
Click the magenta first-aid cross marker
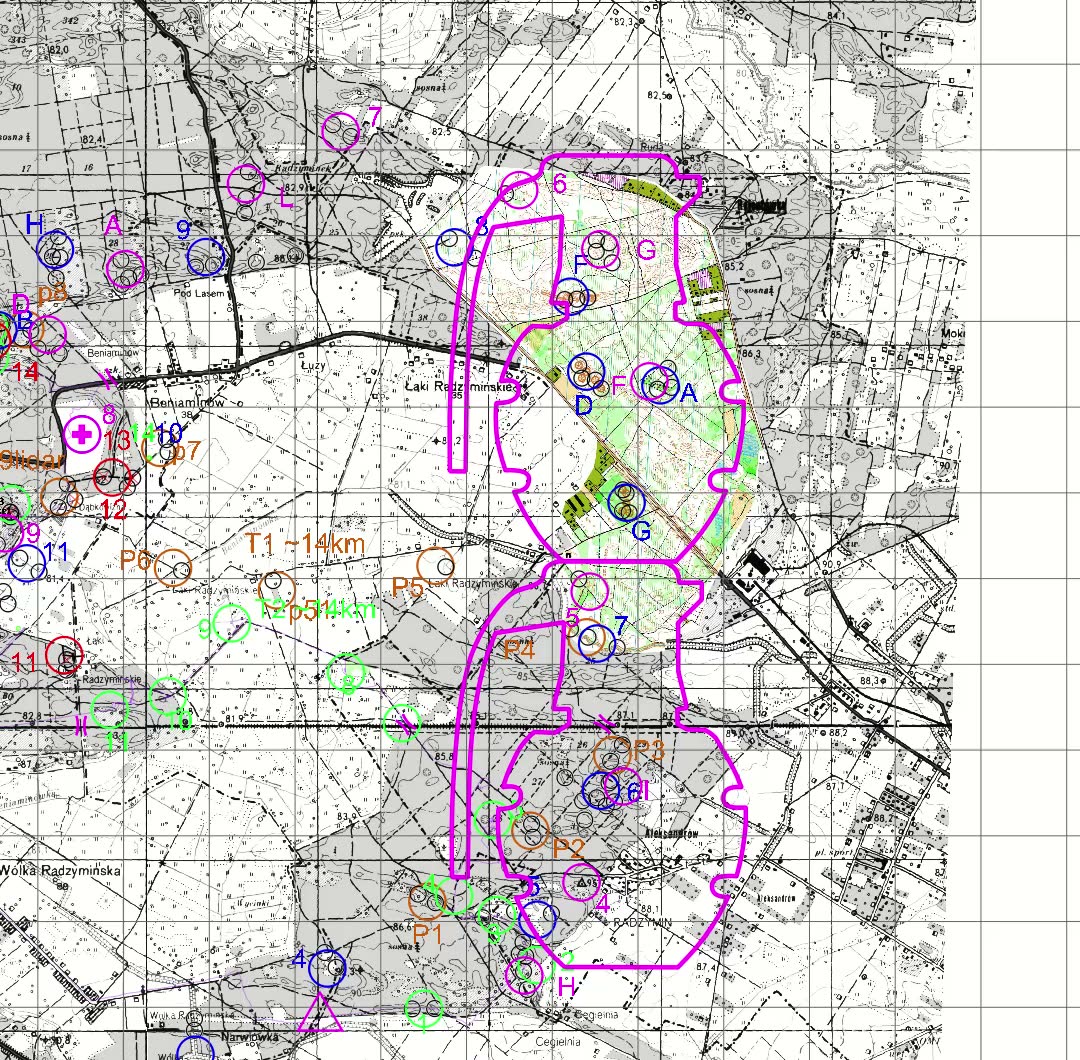coord(82,435)
